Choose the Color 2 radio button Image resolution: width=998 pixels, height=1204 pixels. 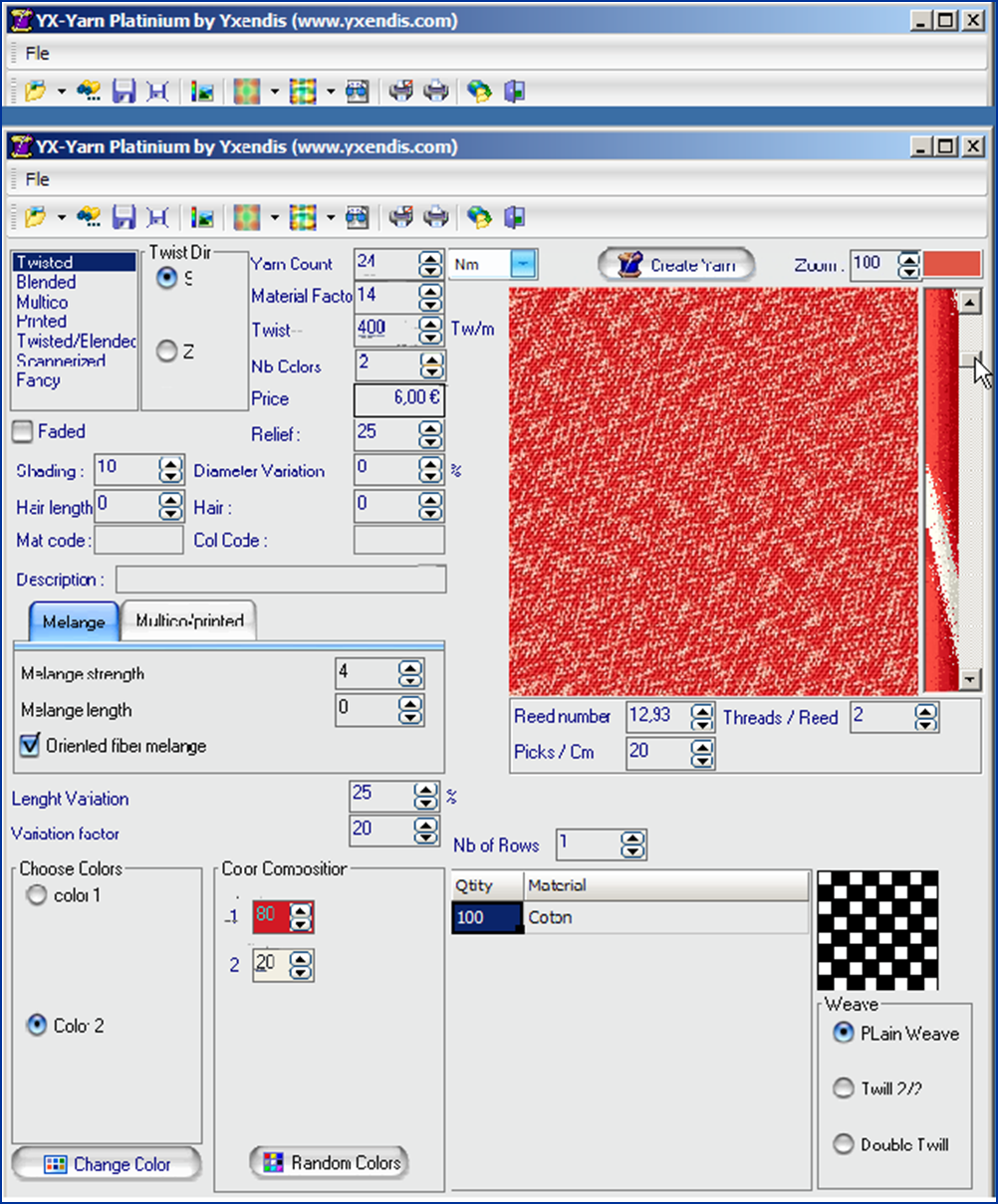(37, 1025)
